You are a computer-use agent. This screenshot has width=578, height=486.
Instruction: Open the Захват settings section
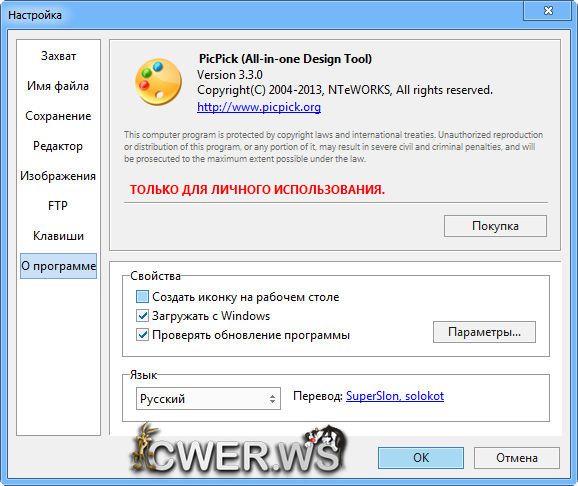point(58,56)
